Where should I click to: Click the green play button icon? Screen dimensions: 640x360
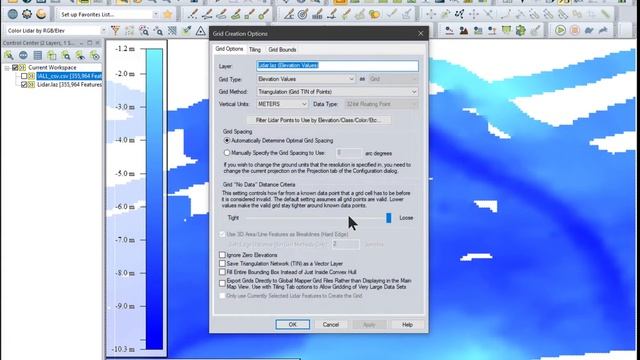click(x=560, y=30)
